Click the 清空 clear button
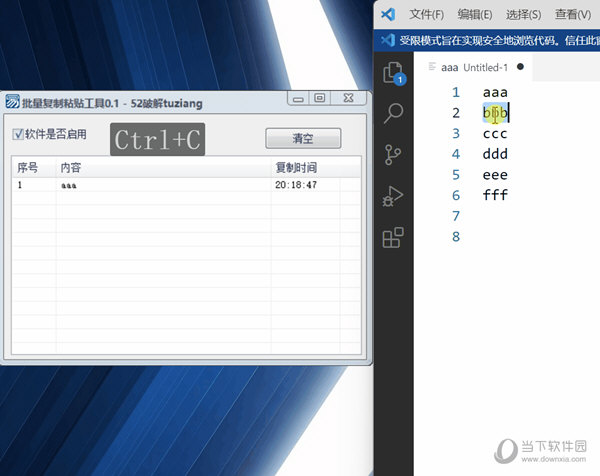The width and height of the screenshot is (600, 476). click(x=303, y=138)
